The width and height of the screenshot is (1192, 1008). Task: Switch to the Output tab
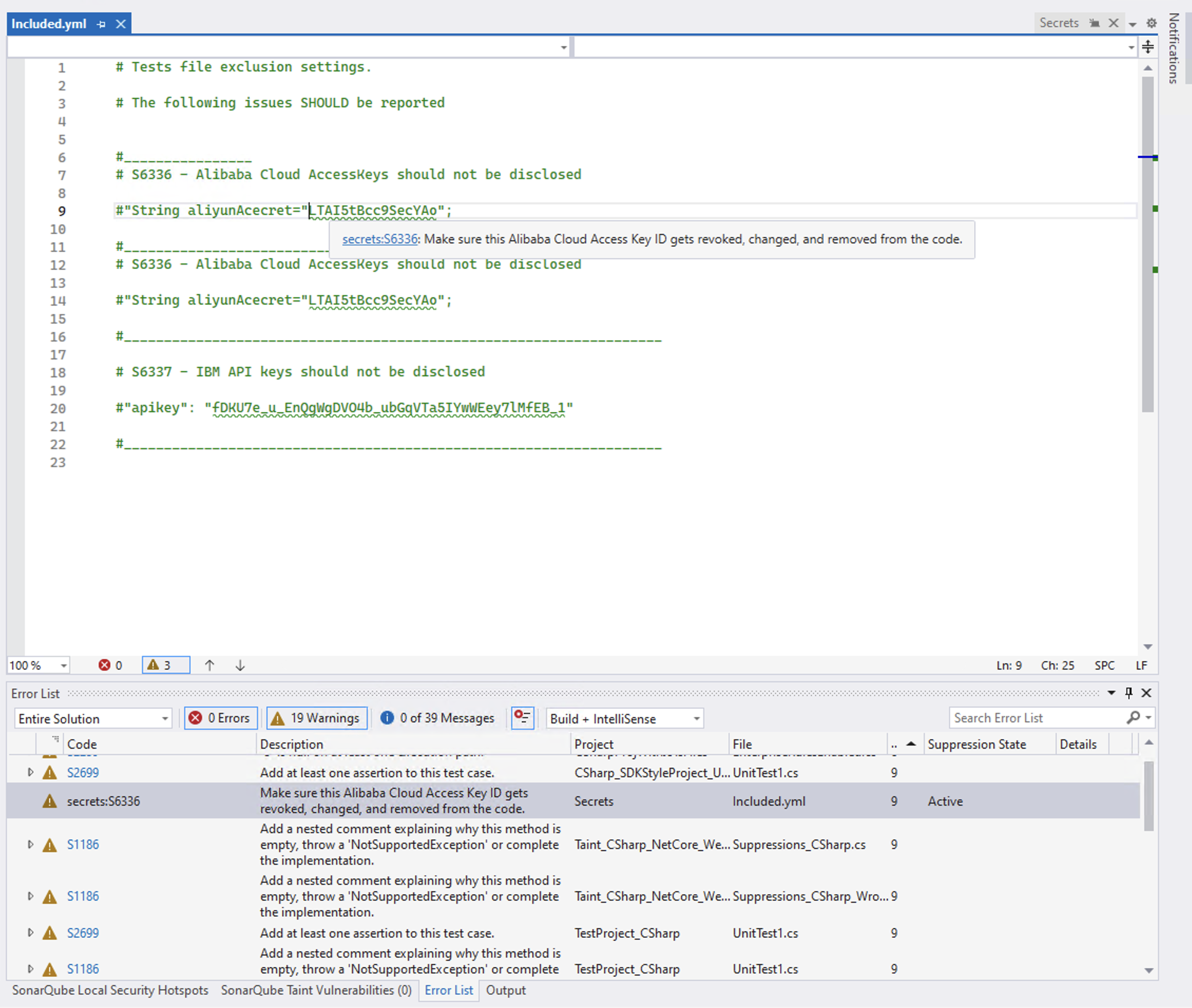pos(505,990)
